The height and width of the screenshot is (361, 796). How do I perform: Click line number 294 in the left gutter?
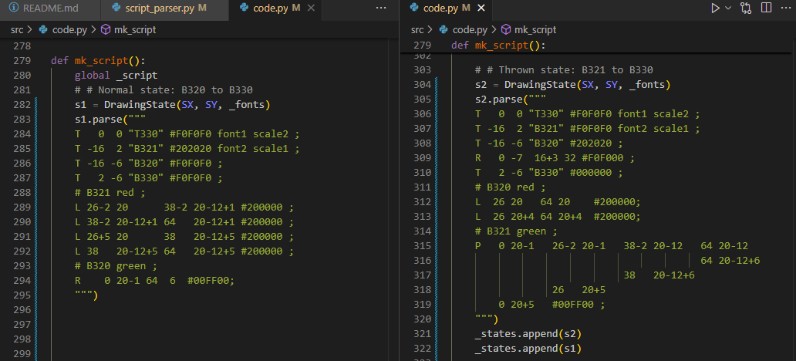point(23,281)
